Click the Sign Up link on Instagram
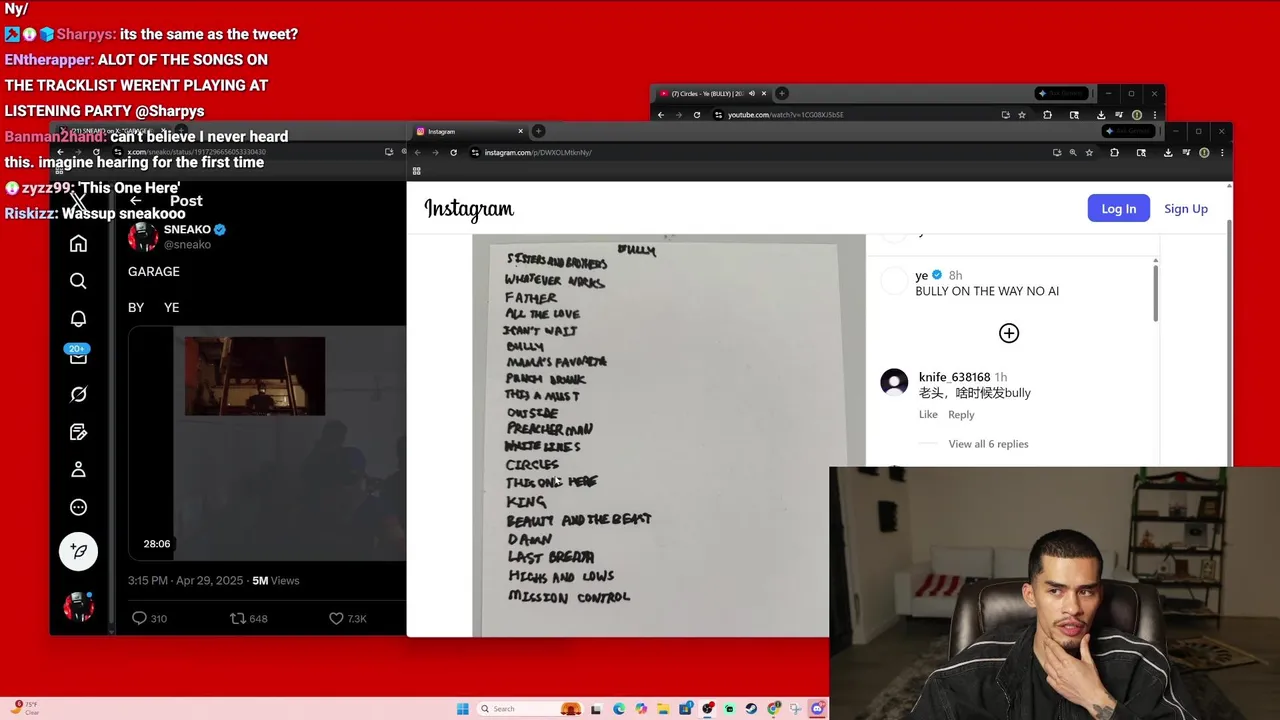The width and height of the screenshot is (1280, 720). point(1186,208)
